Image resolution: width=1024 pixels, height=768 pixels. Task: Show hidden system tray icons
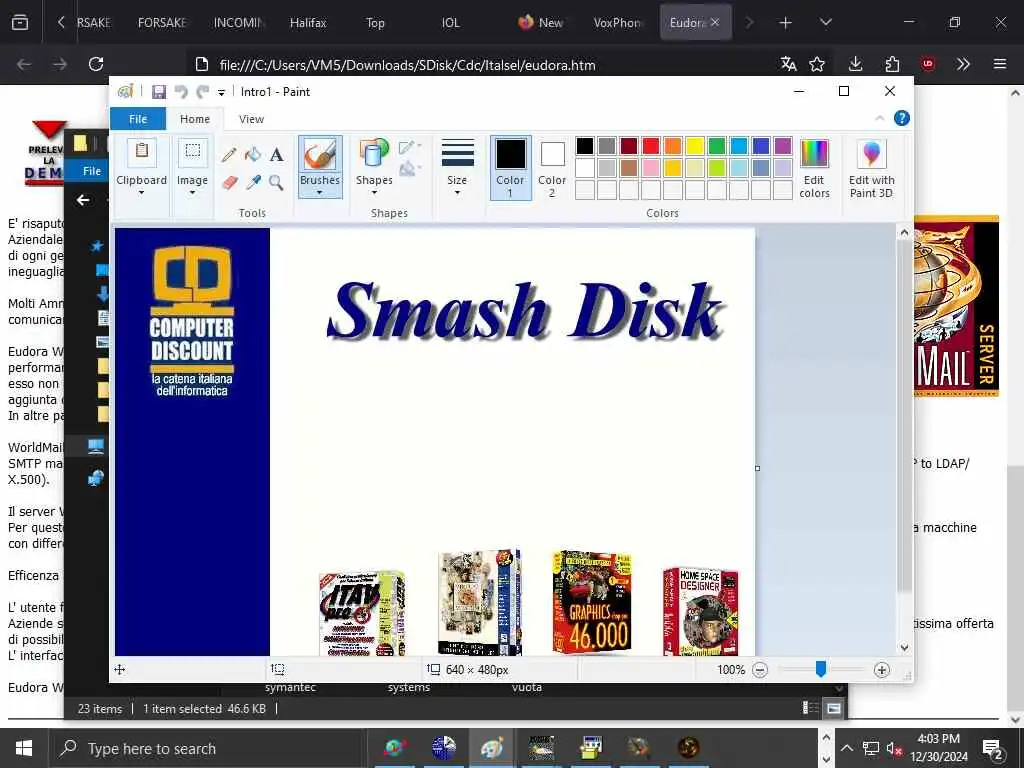pos(846,748)
